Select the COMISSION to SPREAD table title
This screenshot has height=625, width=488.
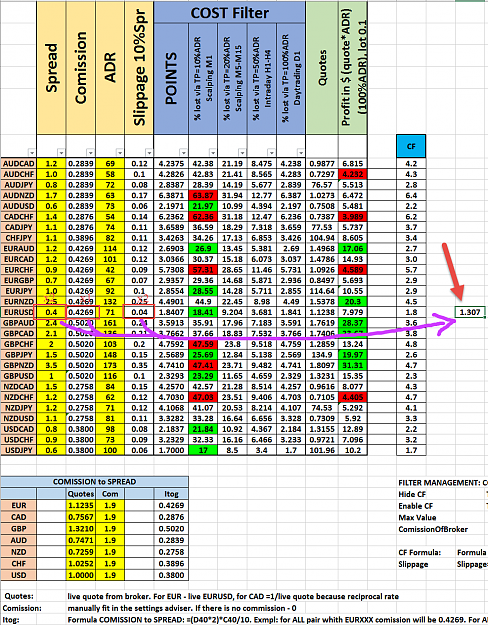[x=94, y=482]
